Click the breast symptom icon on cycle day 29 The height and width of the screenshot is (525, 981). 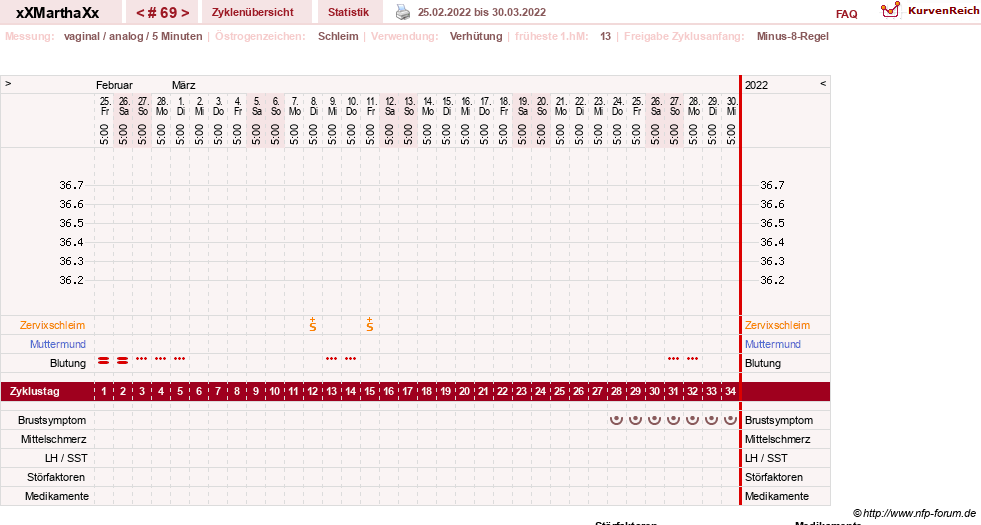pyautogui.click(x=635, y=419)
